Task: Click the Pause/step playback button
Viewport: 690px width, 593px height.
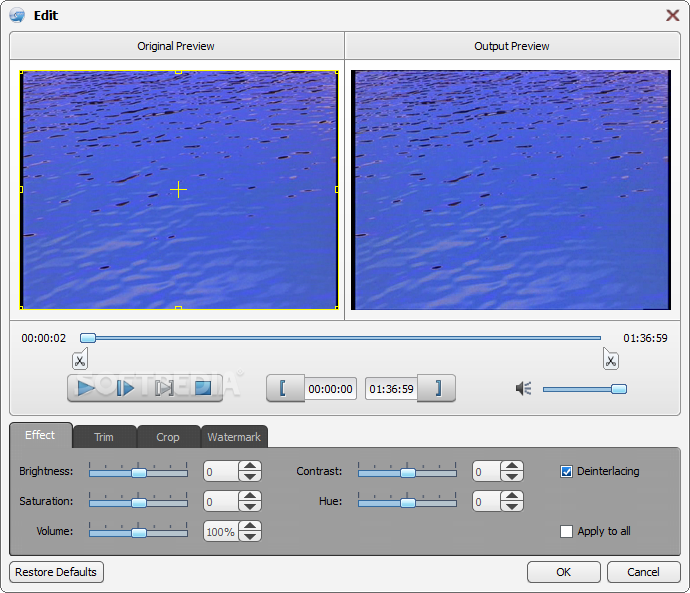Action: [x=125, y=388]
